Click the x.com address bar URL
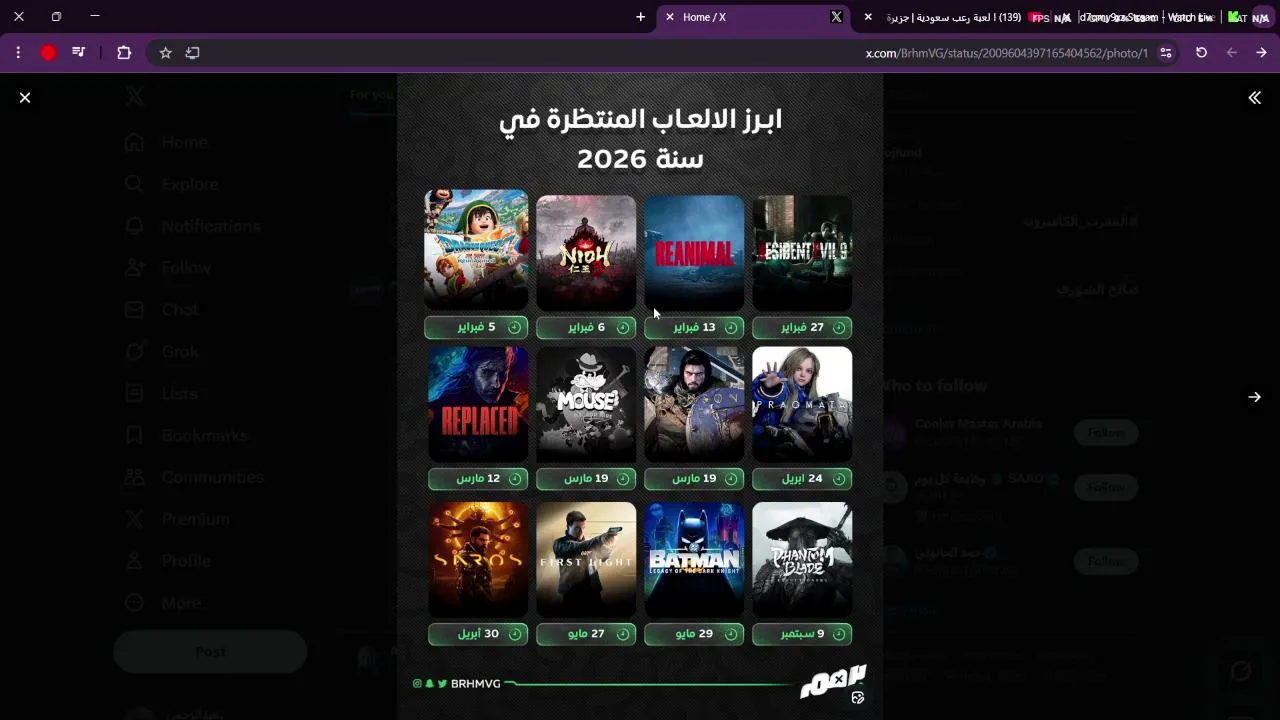Screen dimensions: 1280x720 click(1006, 53)
